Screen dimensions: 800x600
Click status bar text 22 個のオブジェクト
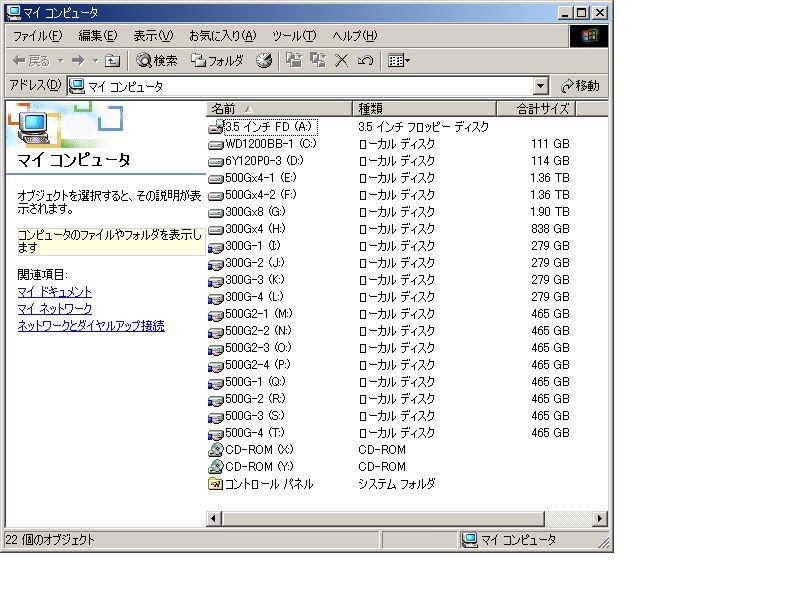(49, 540)
